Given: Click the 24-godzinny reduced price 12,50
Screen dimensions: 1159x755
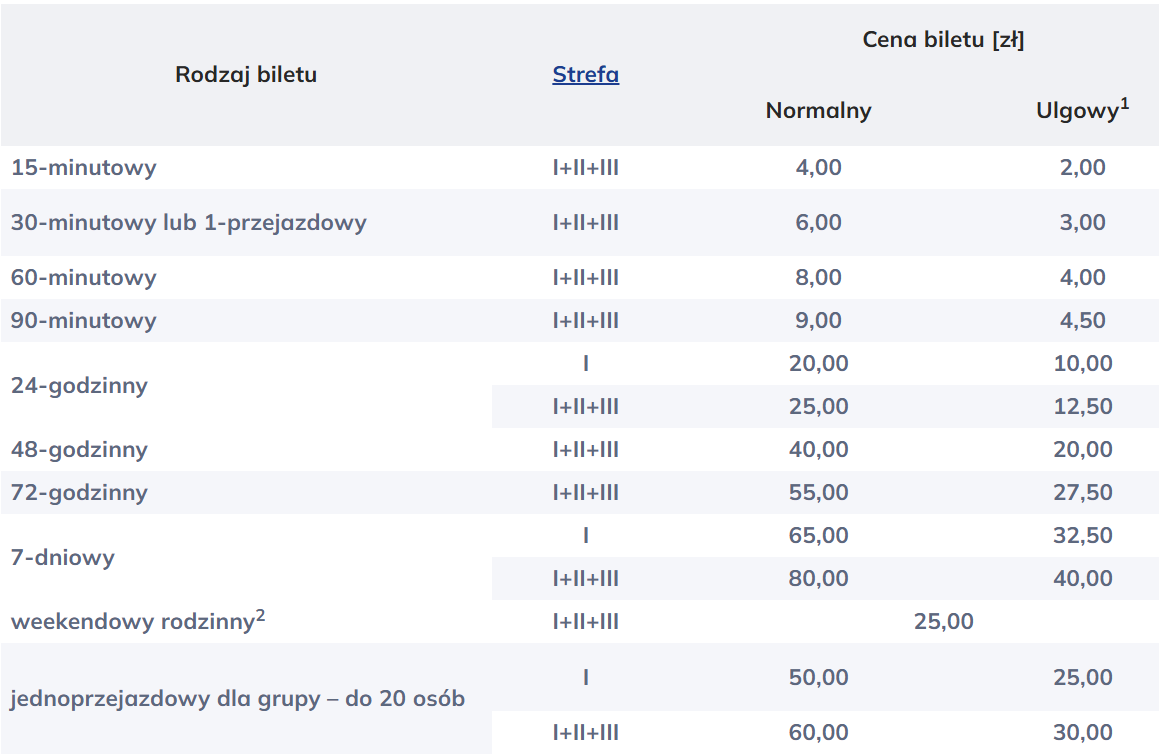Looking at the screenshot, I should coord(1082,407).
